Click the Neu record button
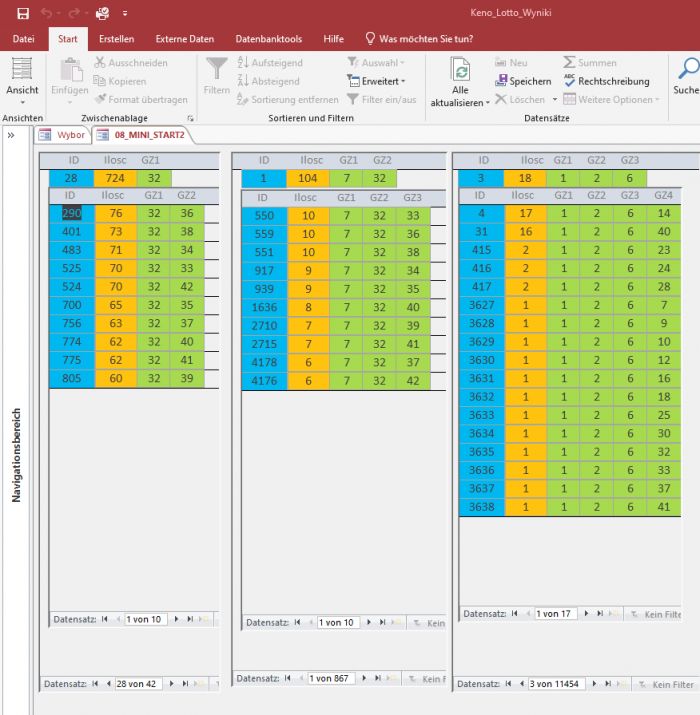The image size is (700, 715). pyautogui.click(x=511, y=62)
